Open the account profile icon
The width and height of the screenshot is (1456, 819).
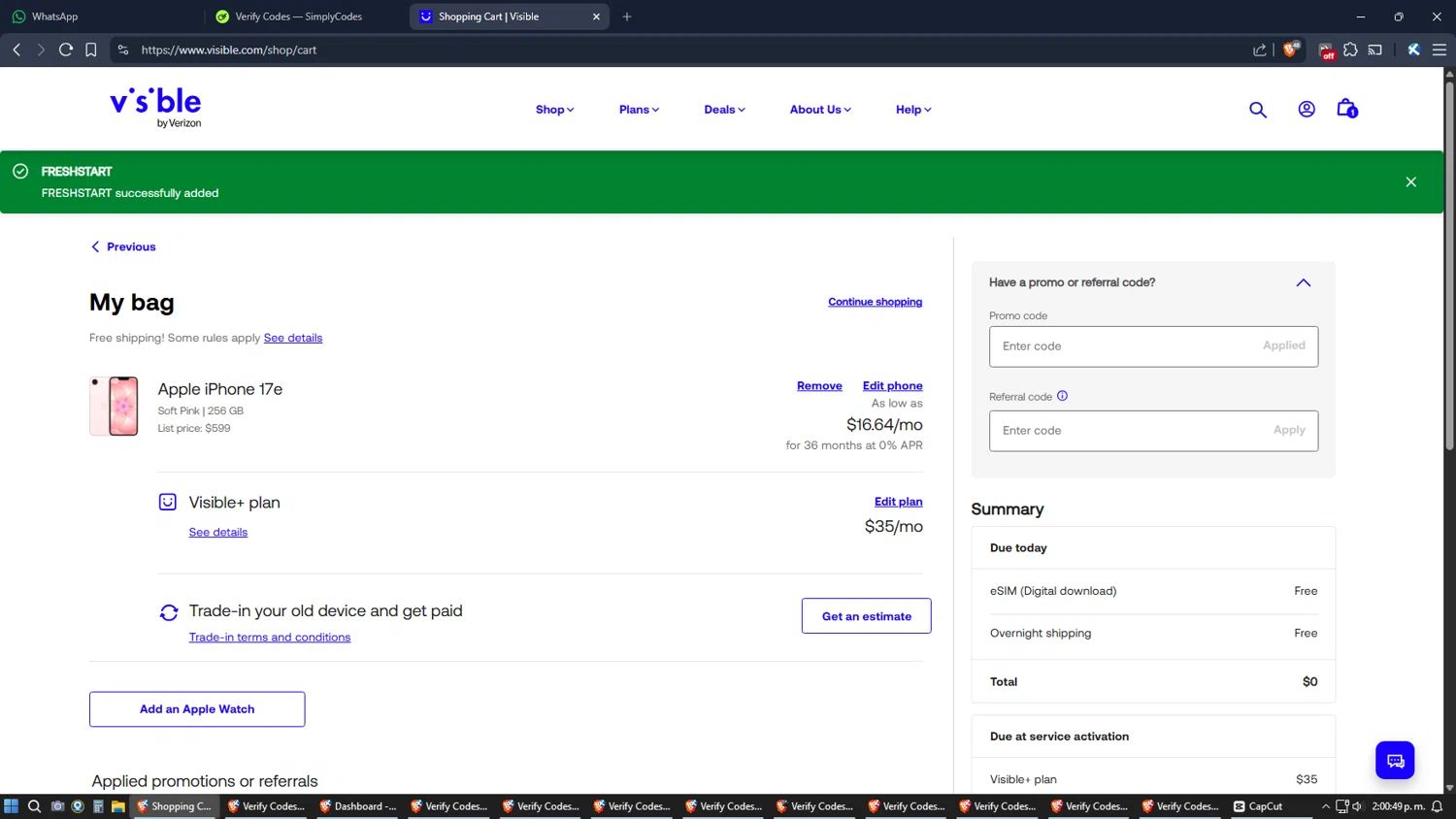(x=1307, y=109)
